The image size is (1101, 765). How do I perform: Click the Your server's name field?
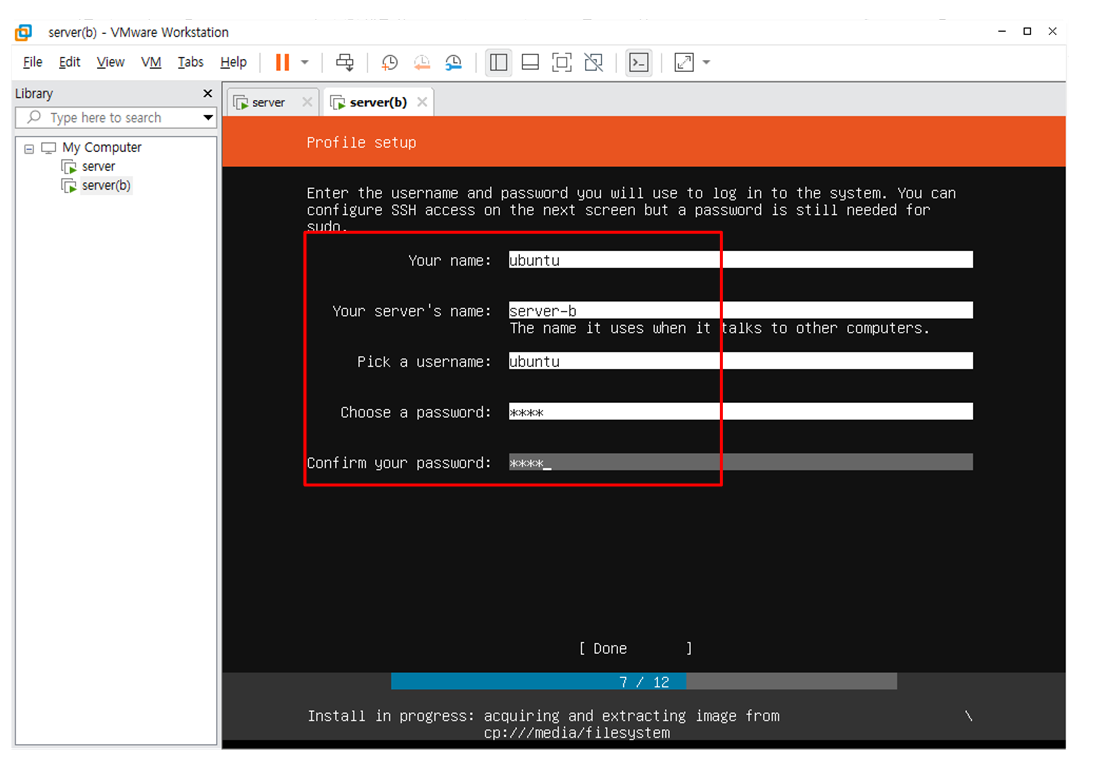(x=741, y=310)
